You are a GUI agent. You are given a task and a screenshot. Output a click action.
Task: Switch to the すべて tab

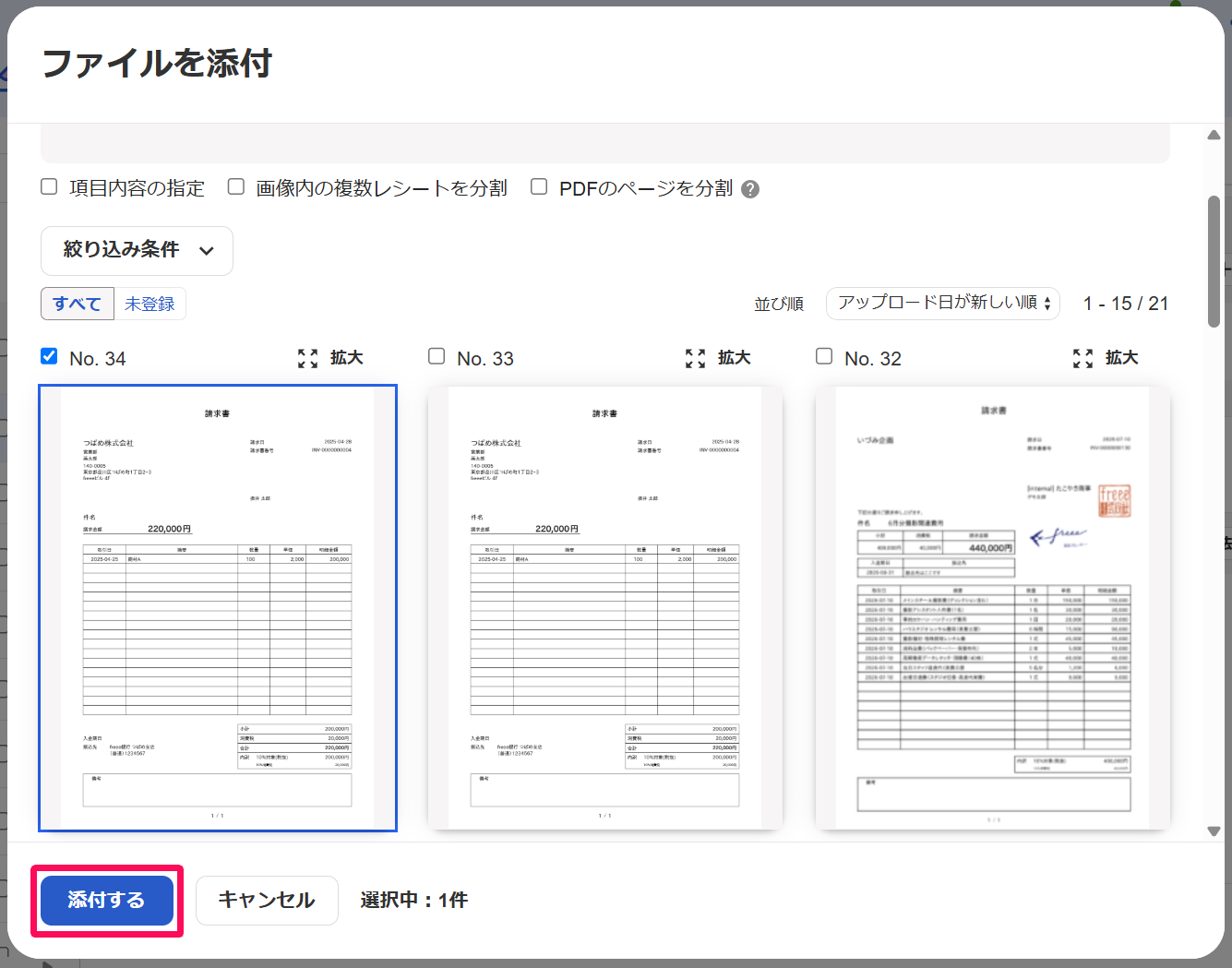pos(78,304)
